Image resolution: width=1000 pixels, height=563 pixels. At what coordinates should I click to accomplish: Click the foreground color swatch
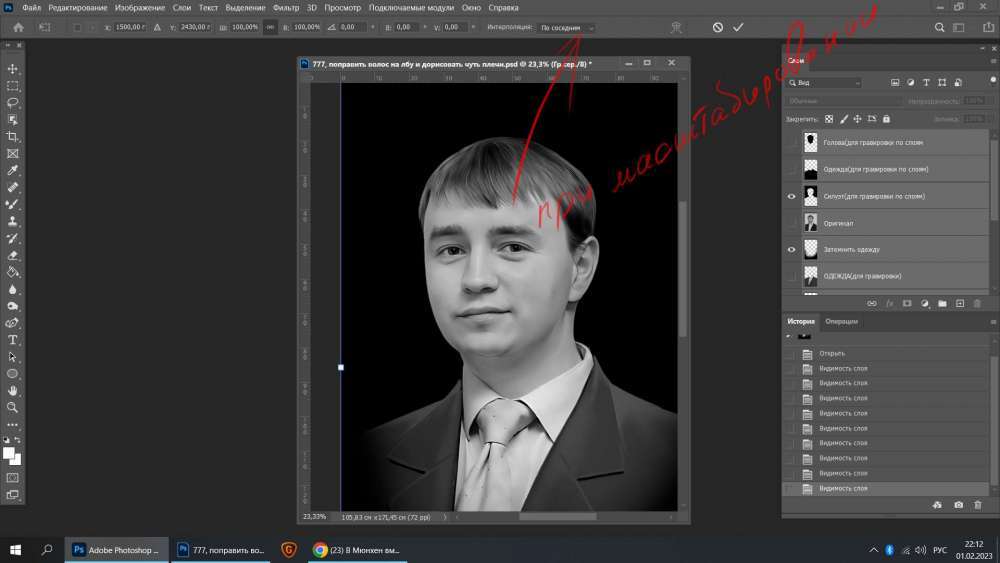[10, 453]
